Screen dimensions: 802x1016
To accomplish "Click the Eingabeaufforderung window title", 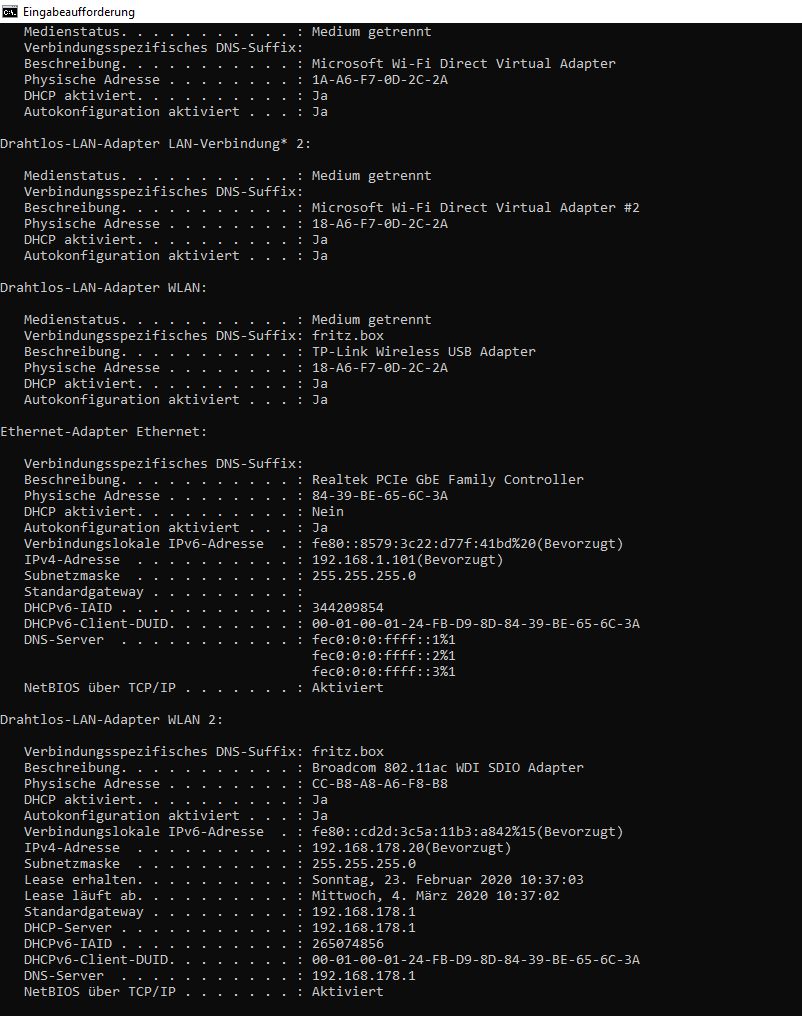I will [x=78, y=12].
